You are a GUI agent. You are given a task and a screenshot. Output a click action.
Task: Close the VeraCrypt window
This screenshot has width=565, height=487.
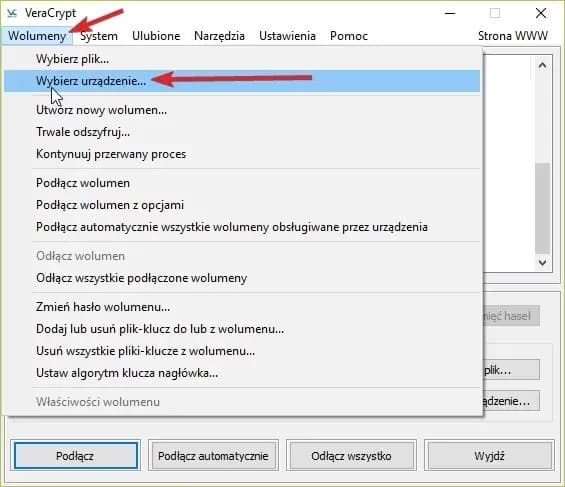tap(540, 14)
